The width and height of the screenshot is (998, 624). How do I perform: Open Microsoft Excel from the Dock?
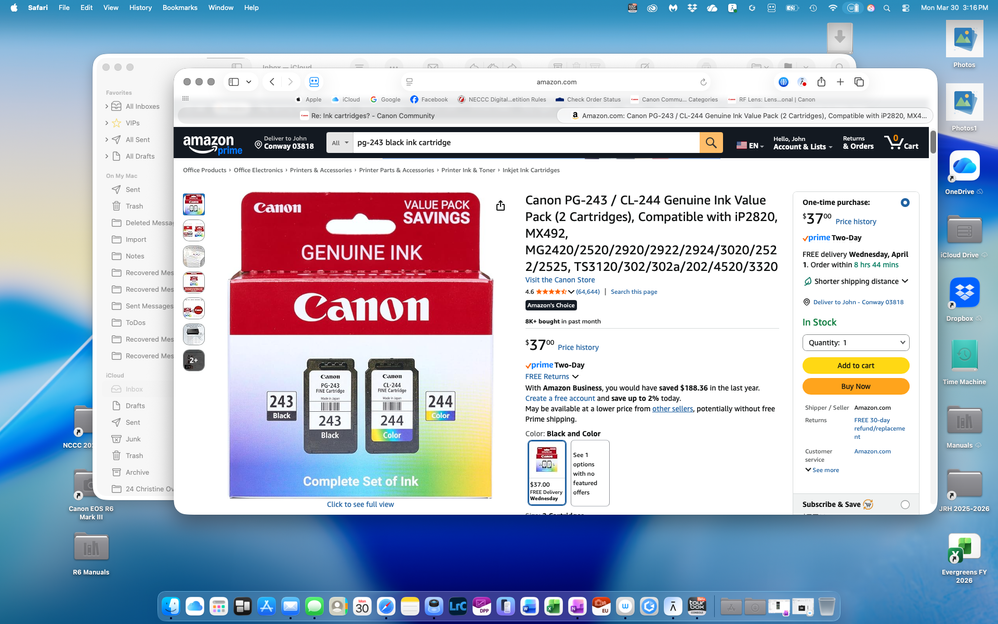click(x=553, y=606)
